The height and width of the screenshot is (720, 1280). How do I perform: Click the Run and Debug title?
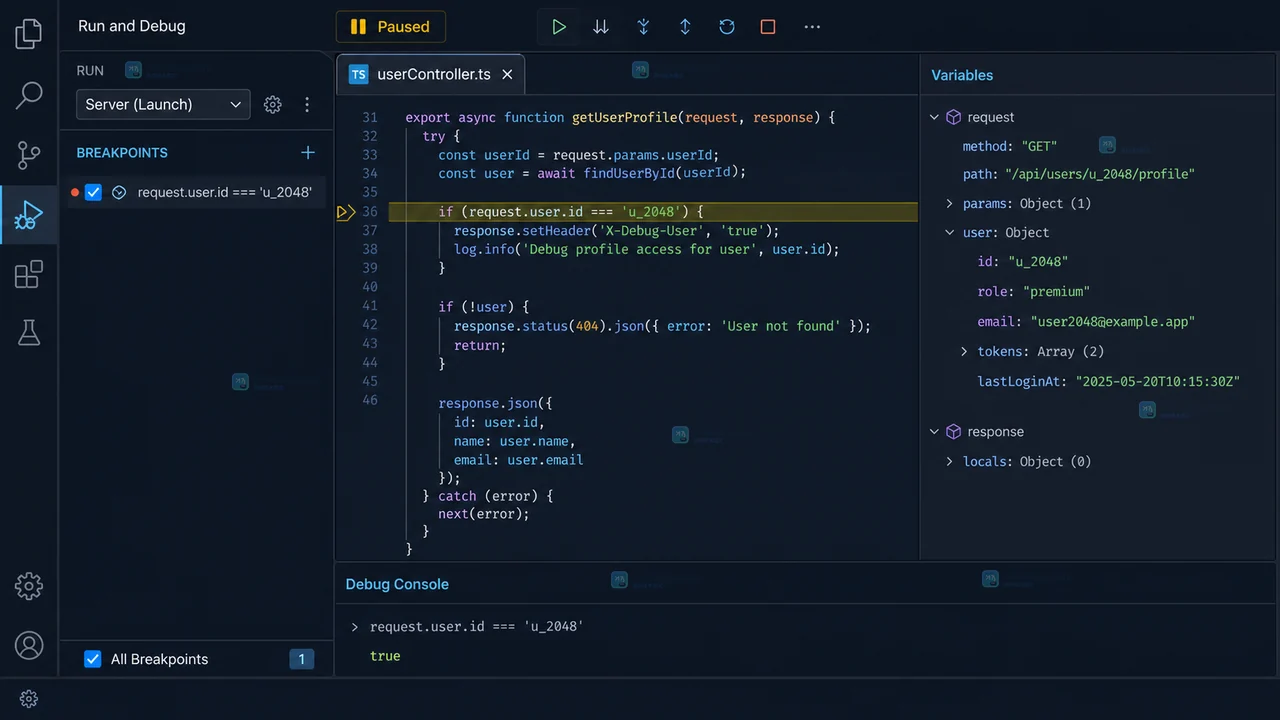click(x=132, y=26)
